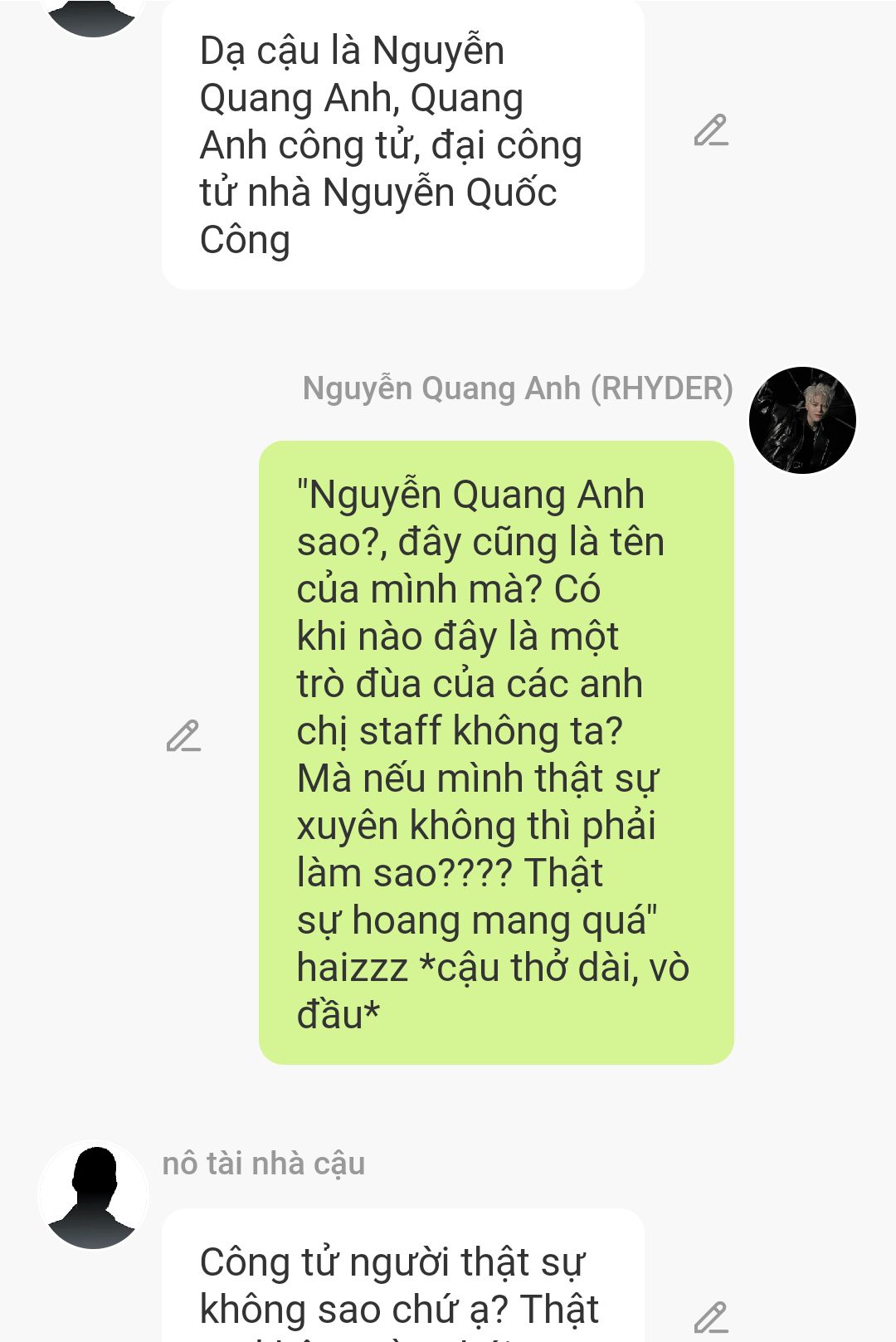Click the line "xuyên không thì phải"

(x=476, y=826)
